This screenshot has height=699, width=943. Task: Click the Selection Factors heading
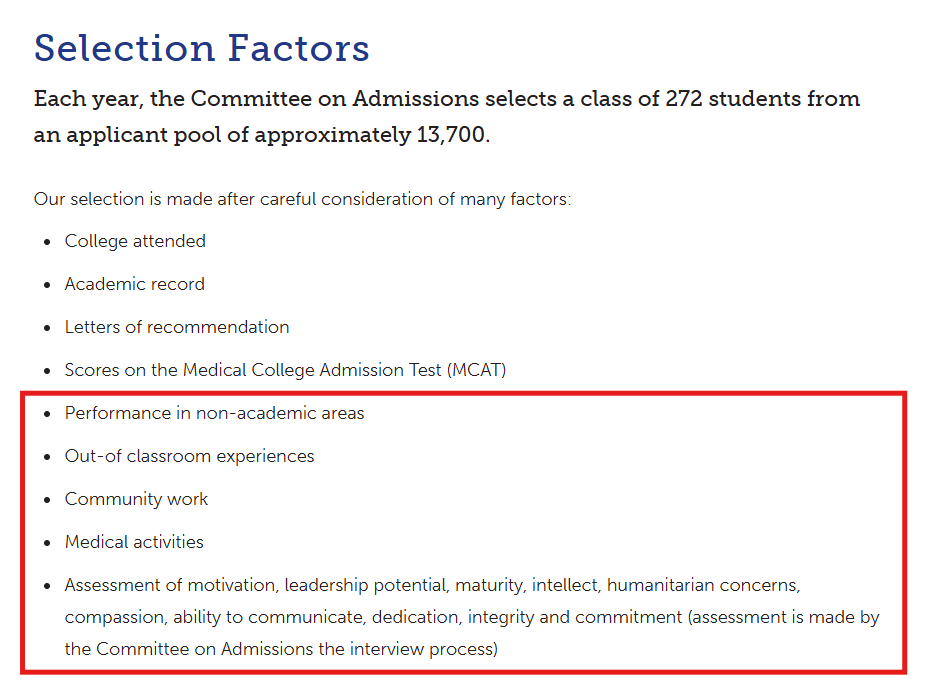pos(201,48)
